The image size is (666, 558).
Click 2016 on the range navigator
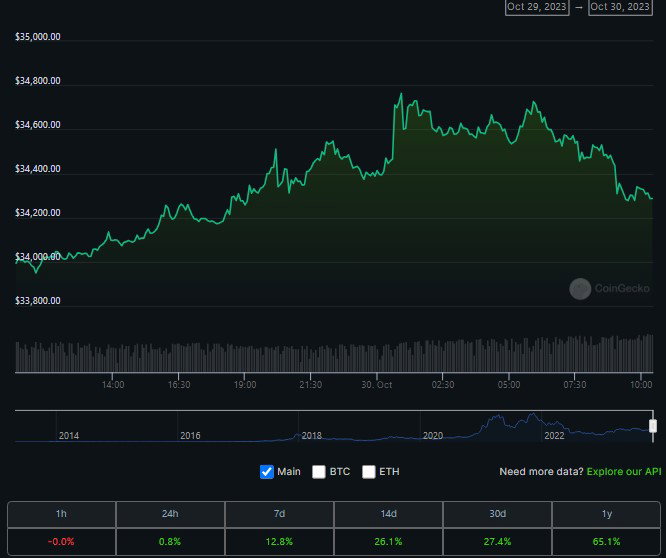[190, 436]
